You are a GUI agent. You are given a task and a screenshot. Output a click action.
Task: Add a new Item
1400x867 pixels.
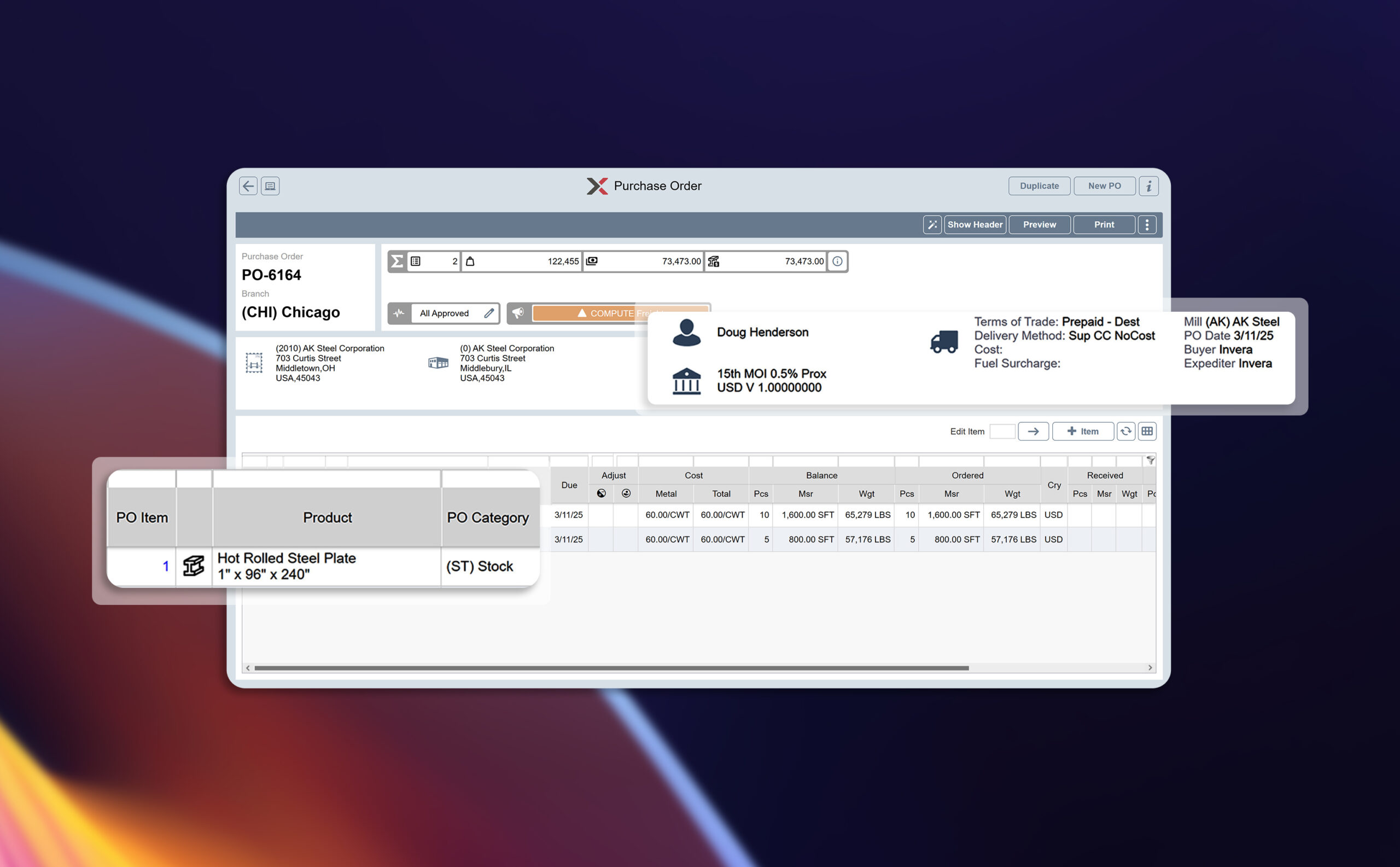click(1082, 431)
